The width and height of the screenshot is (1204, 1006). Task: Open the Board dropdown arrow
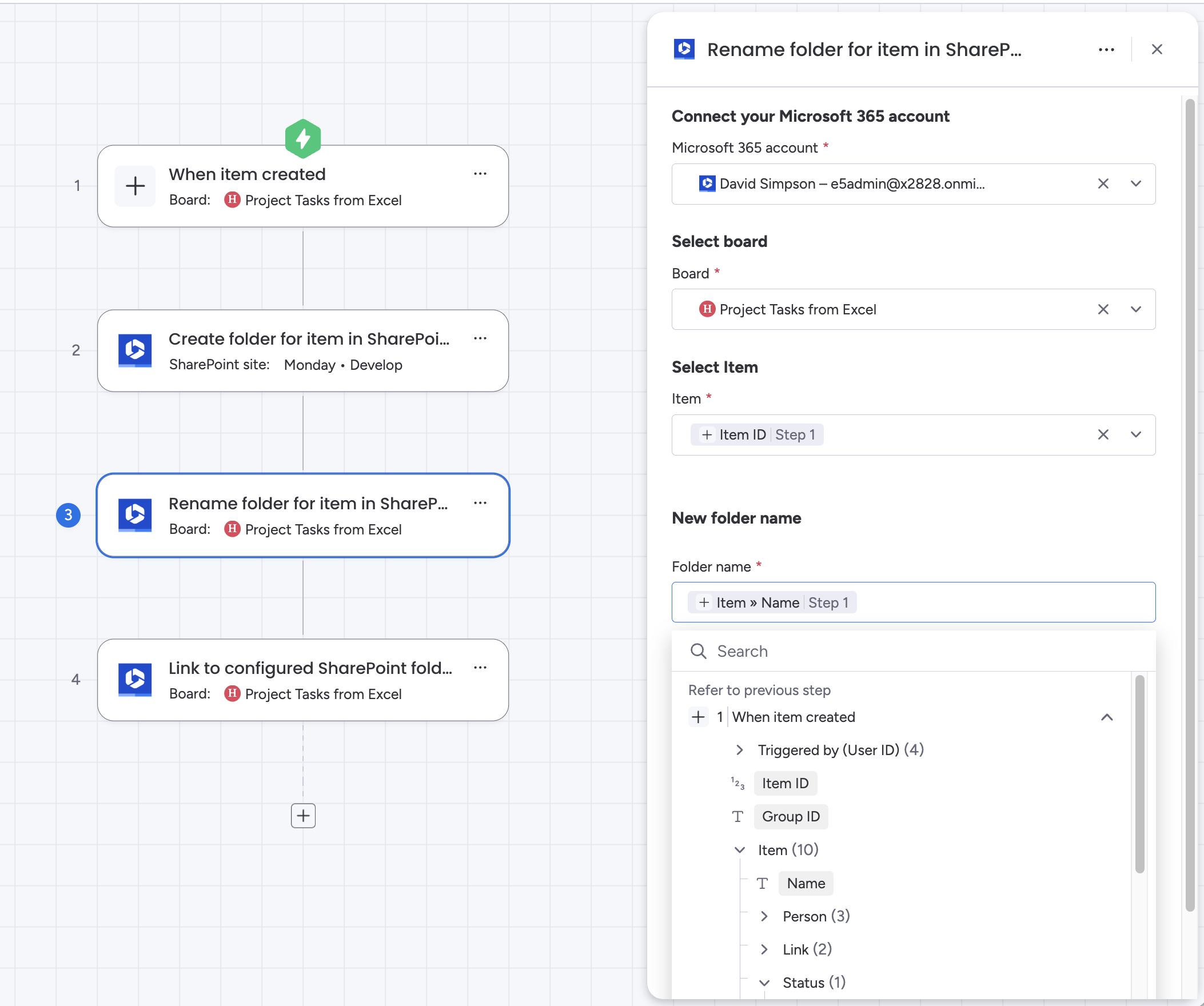pyautogui.click(x=1135, y=310)
